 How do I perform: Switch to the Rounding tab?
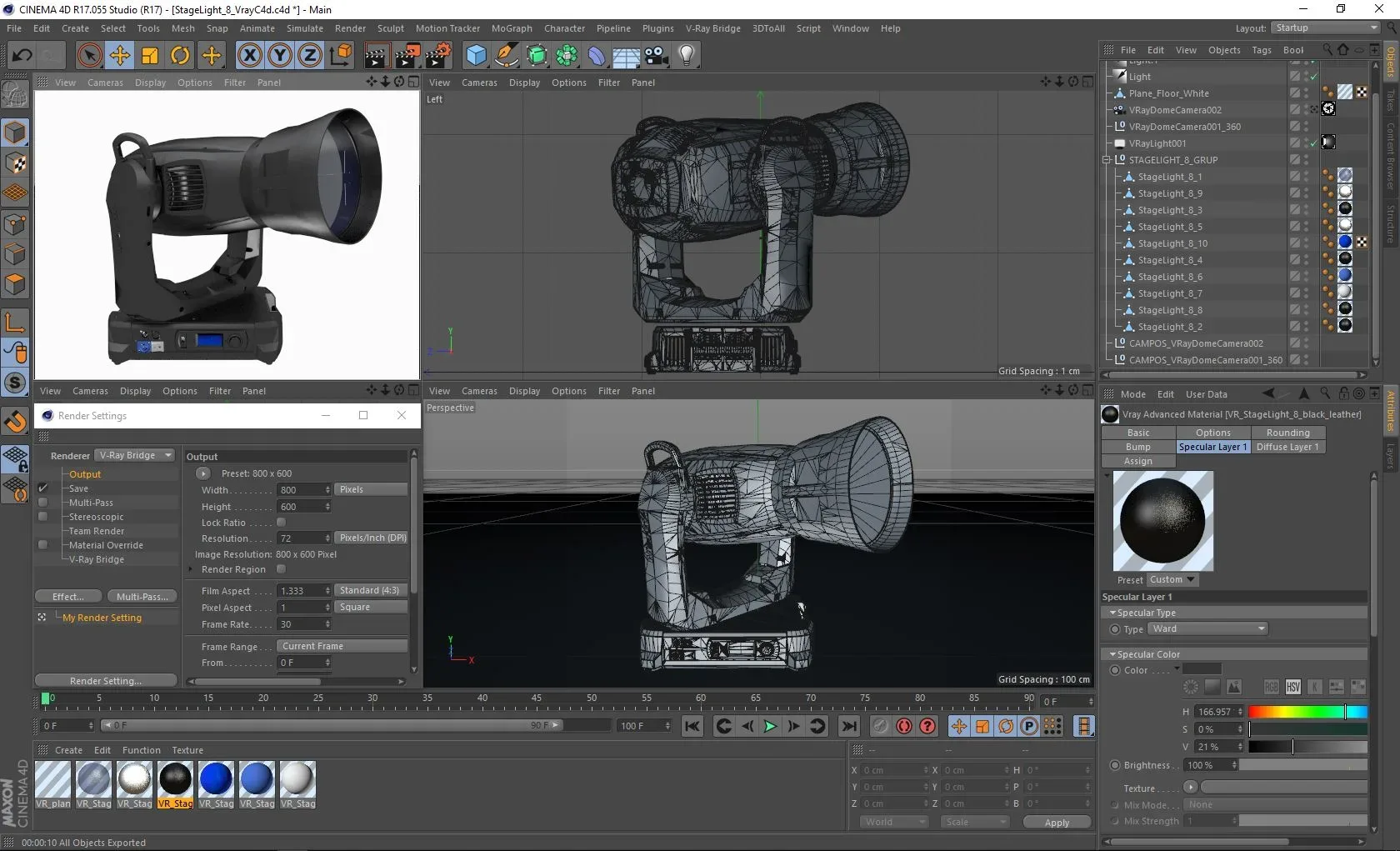pos(1287,433)
